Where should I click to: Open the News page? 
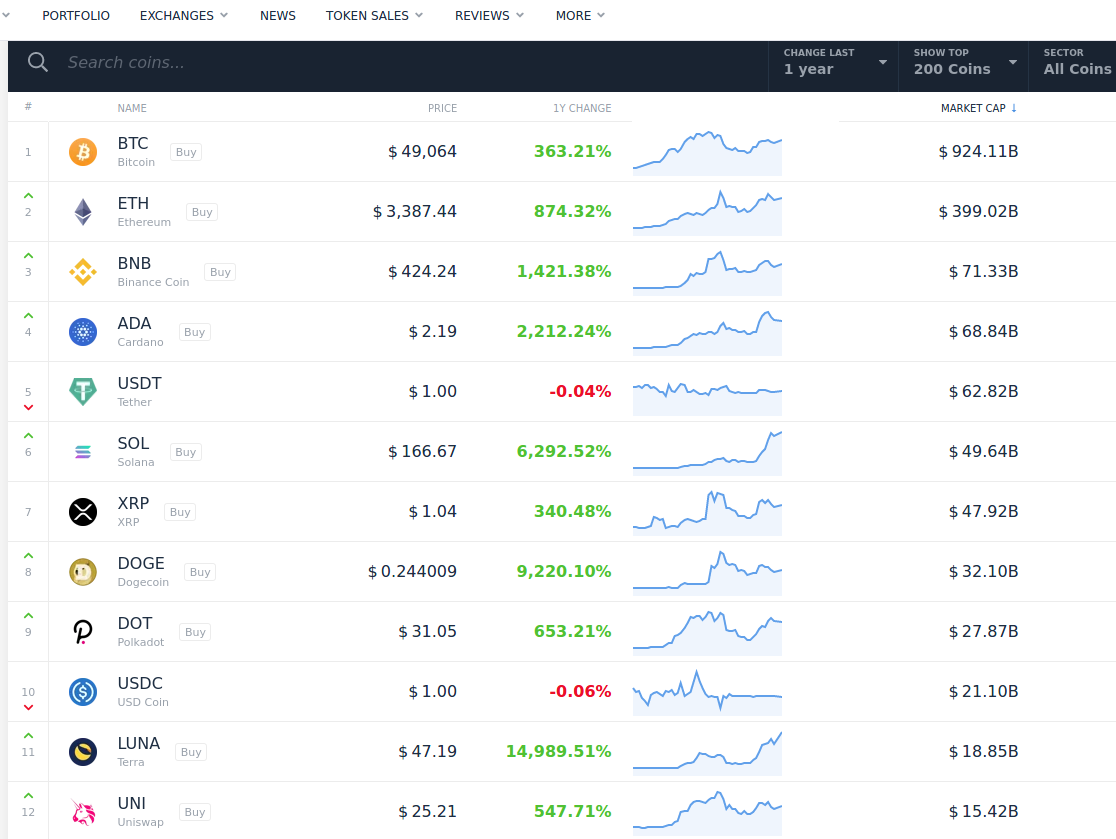[278, 16]
